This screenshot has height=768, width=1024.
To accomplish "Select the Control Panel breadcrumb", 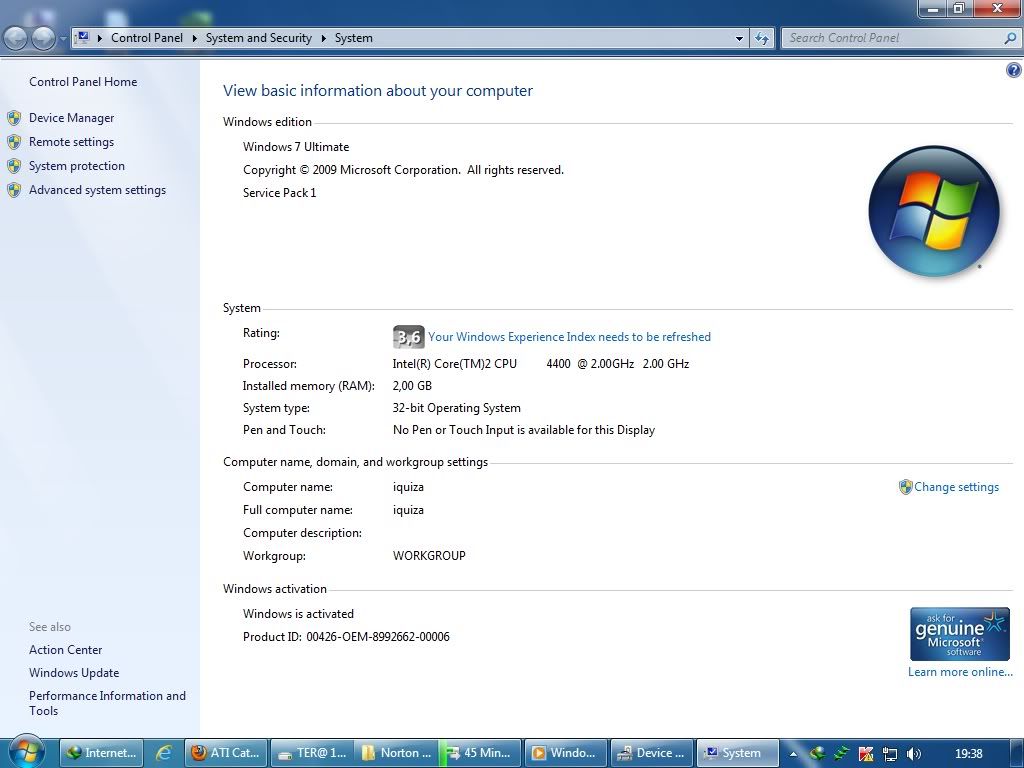I will pyautogui.click(x=147, y=38).
